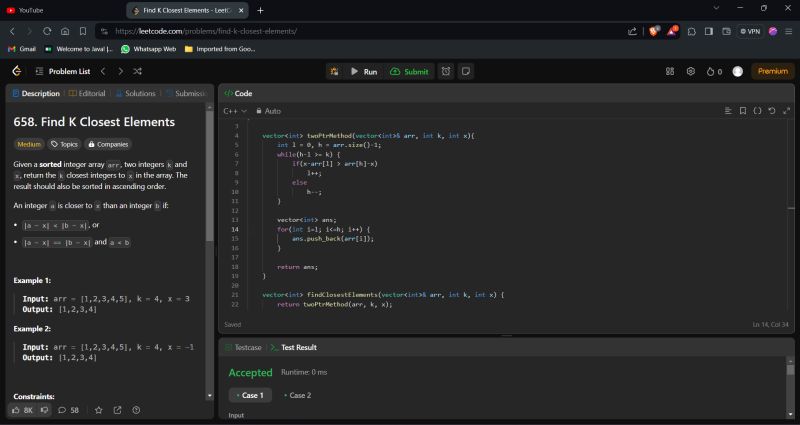Select Case 2 test case

[x=297, y=395]
